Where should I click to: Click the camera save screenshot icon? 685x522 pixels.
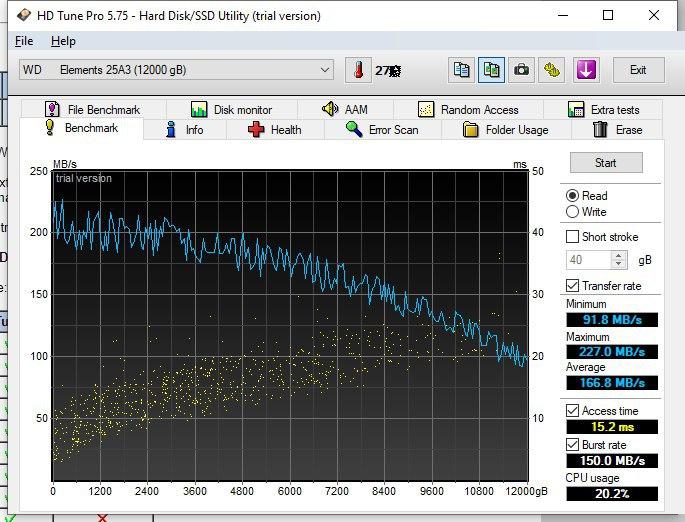(521, 70)
